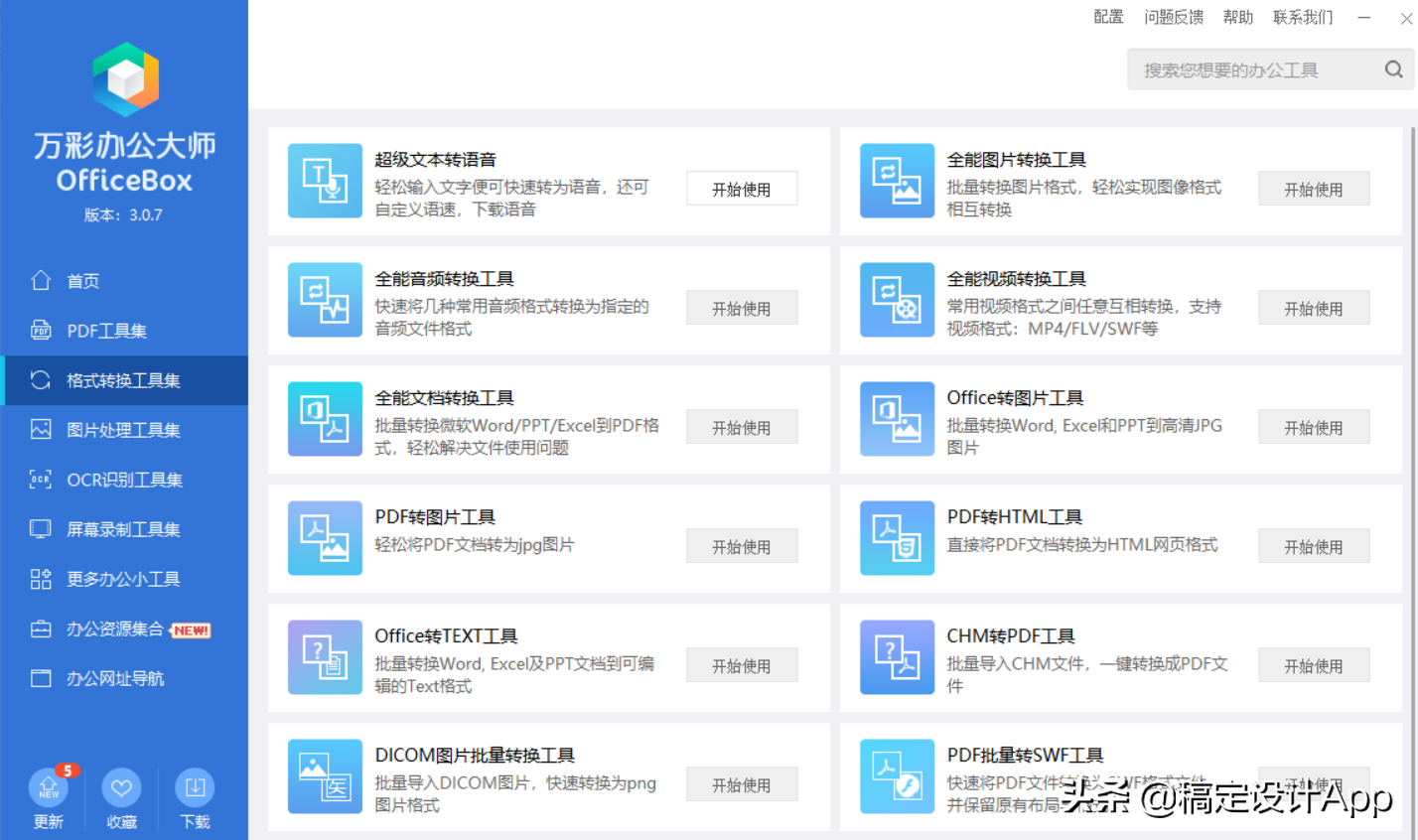The width and height of the screenshot is (1418, 840).
Task: Click the 更多办公小工具 grid icon
Action: [x=41, y=578]
